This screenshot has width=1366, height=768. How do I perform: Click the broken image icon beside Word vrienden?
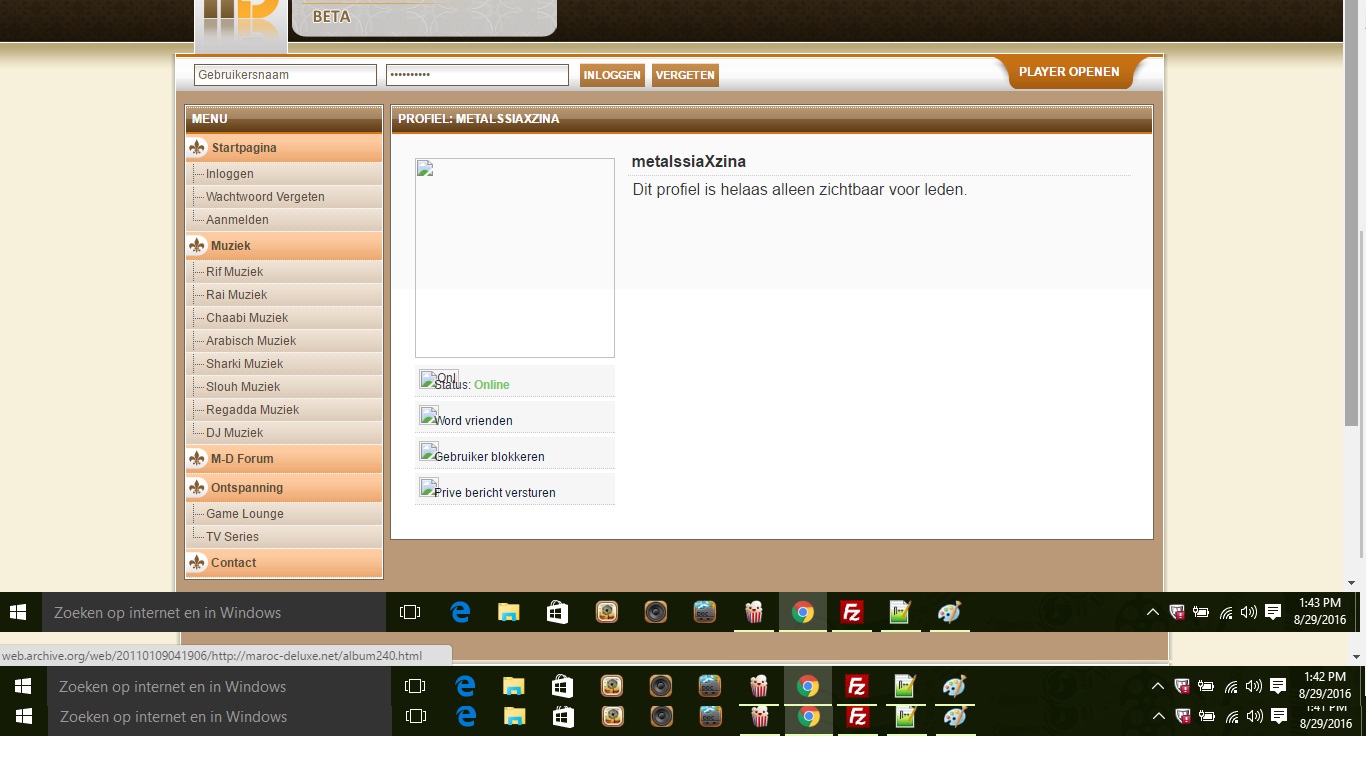coord(428,415)
